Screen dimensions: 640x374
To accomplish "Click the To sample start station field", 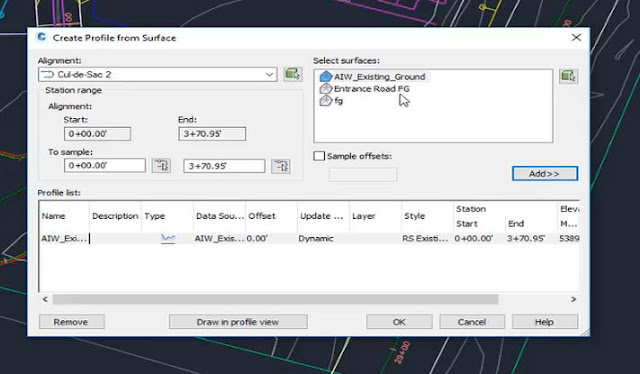I will pos(104,165).
